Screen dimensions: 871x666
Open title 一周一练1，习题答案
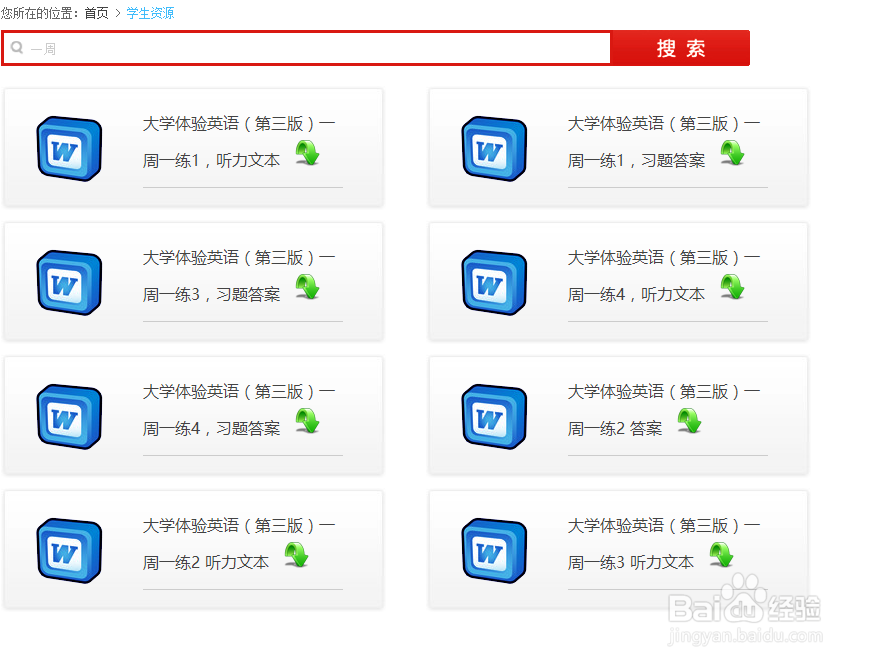point(664,142)
